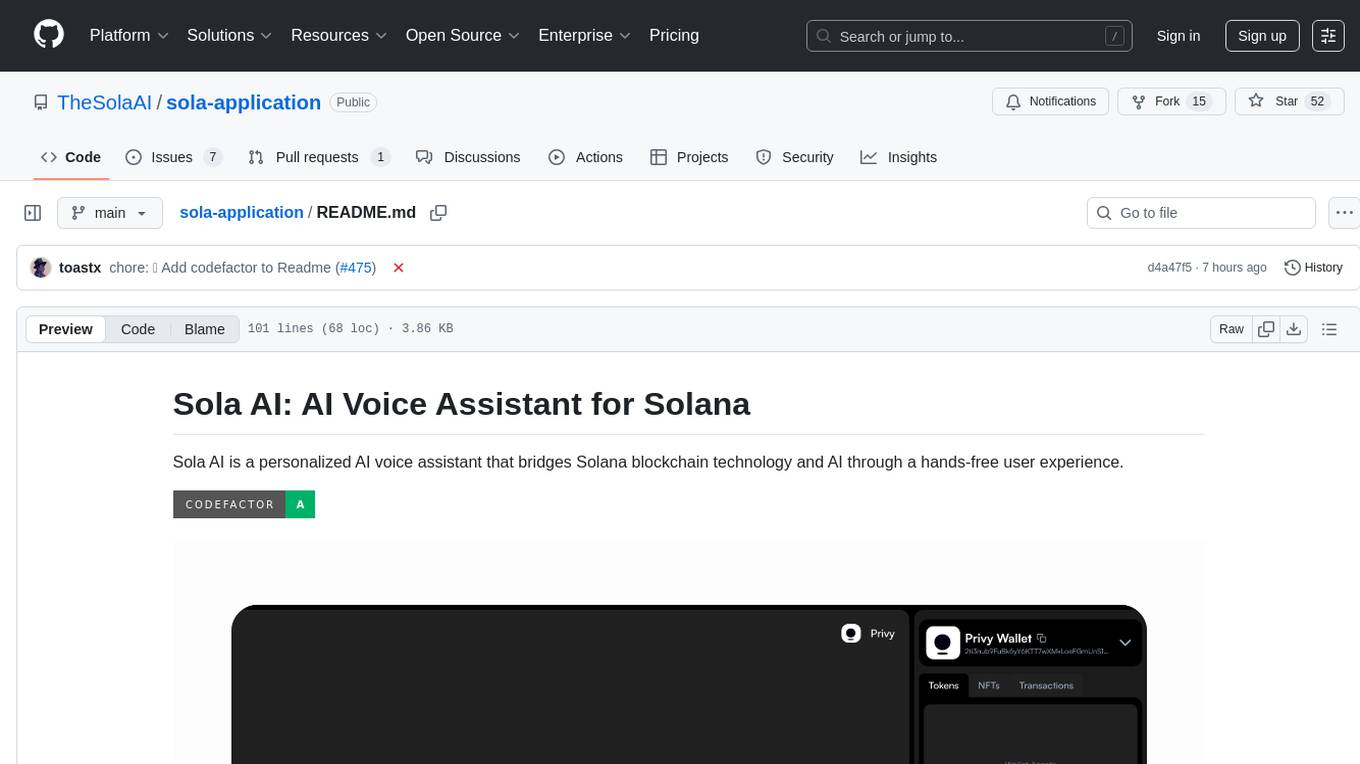Download the raw file icon
This screenshot has width=1360, height=764.
pos(1294,329)
